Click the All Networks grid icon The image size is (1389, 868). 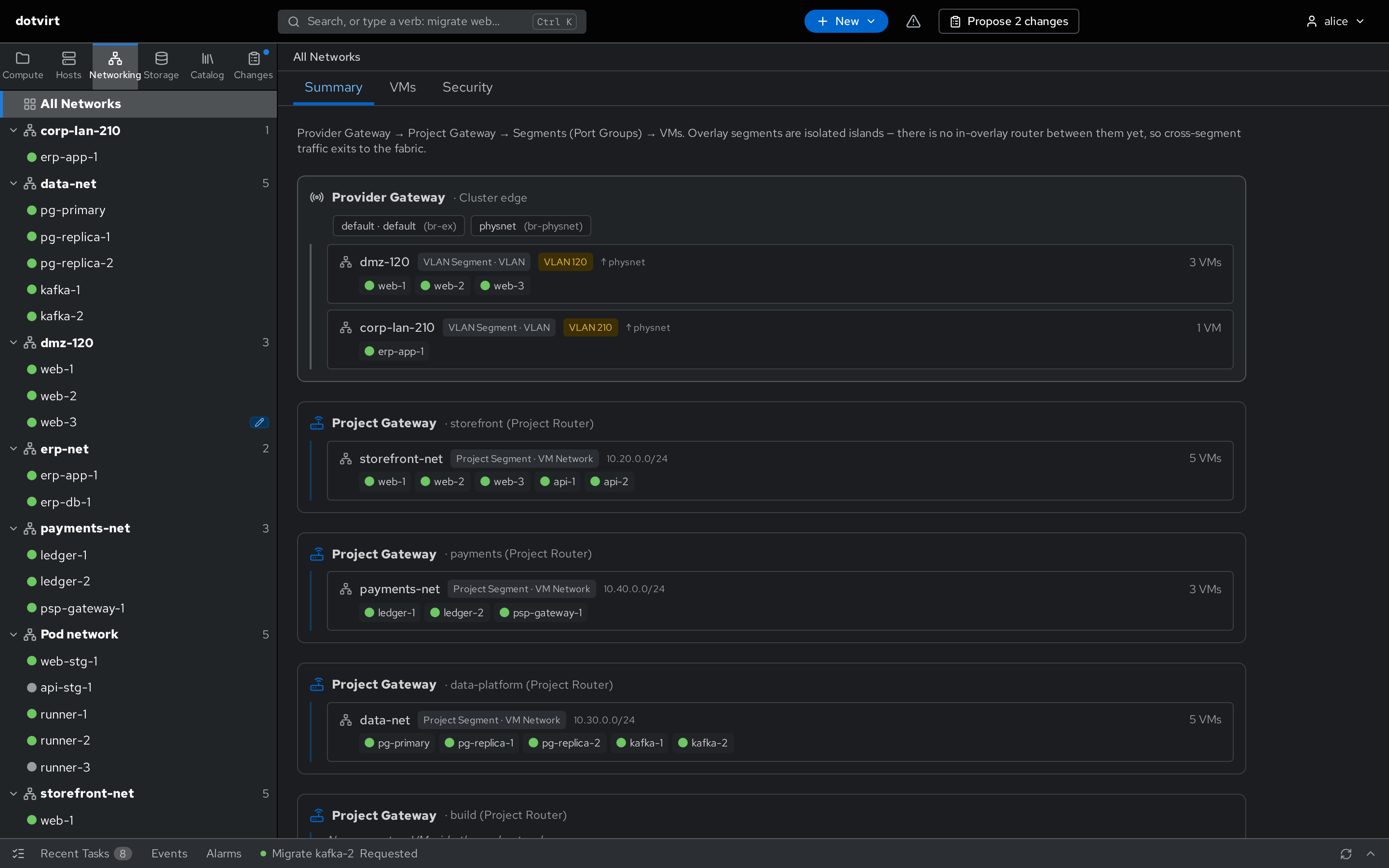30,104
